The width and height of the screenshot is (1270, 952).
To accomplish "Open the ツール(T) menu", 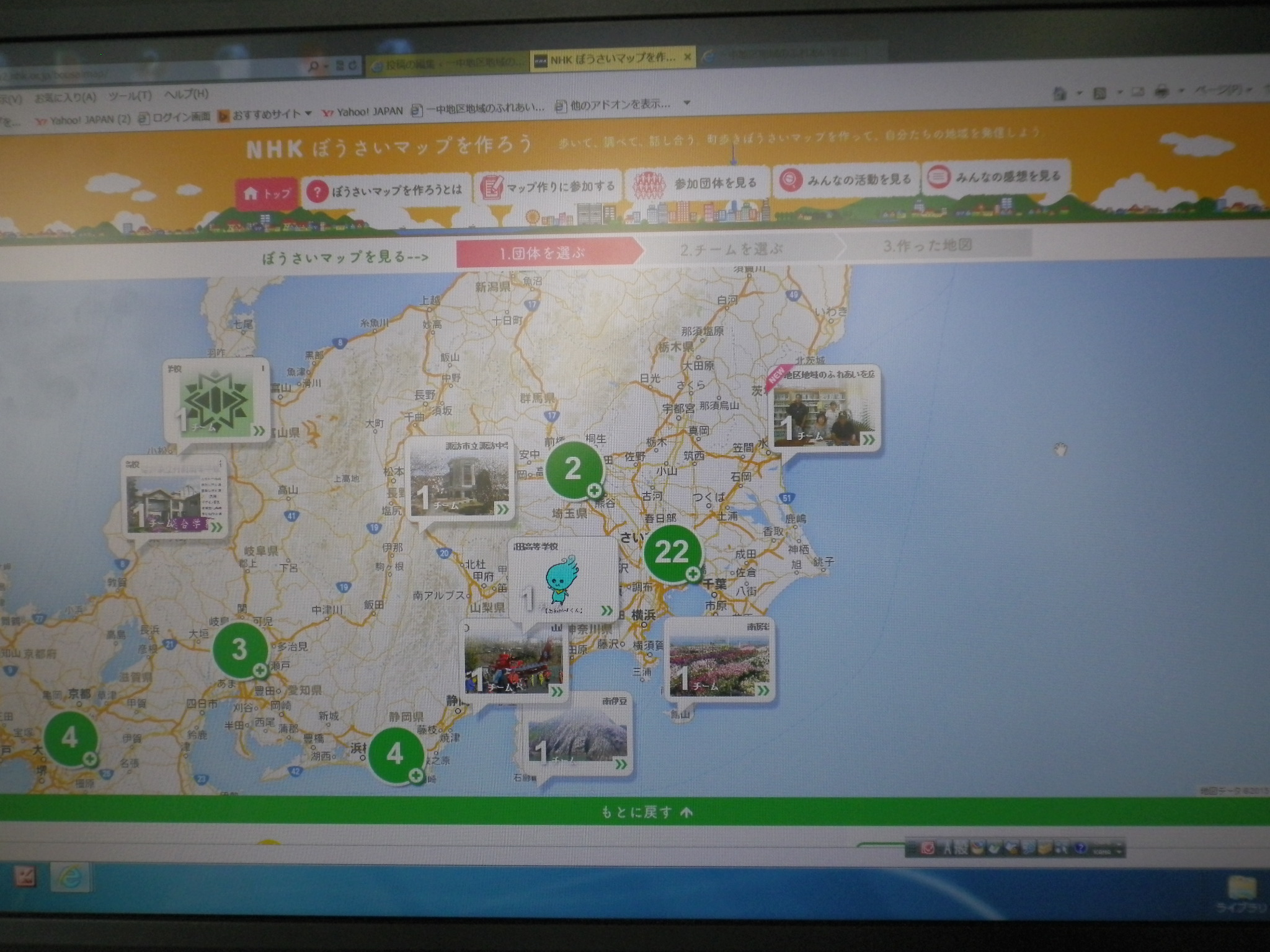I will pos(130,95).
